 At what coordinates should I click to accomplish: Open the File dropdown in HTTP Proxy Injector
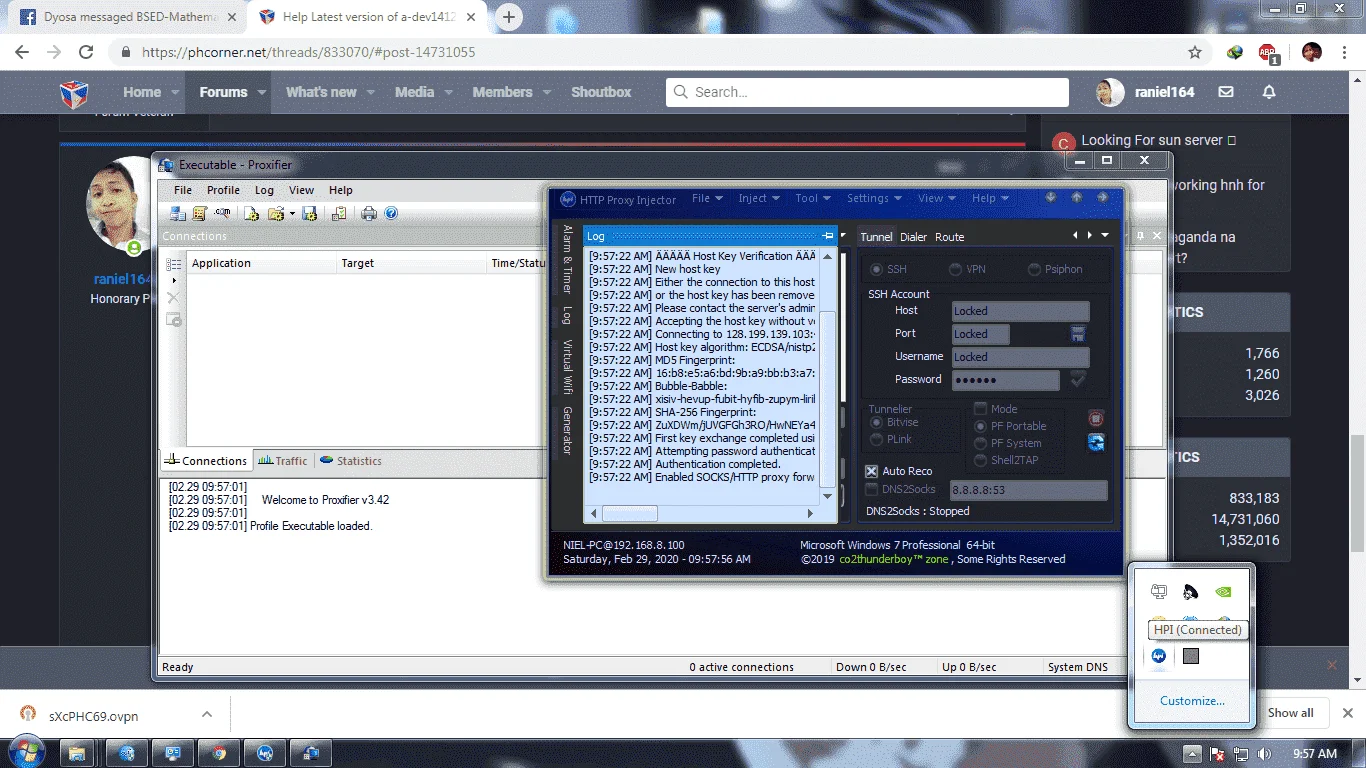(x=707, y=198)
